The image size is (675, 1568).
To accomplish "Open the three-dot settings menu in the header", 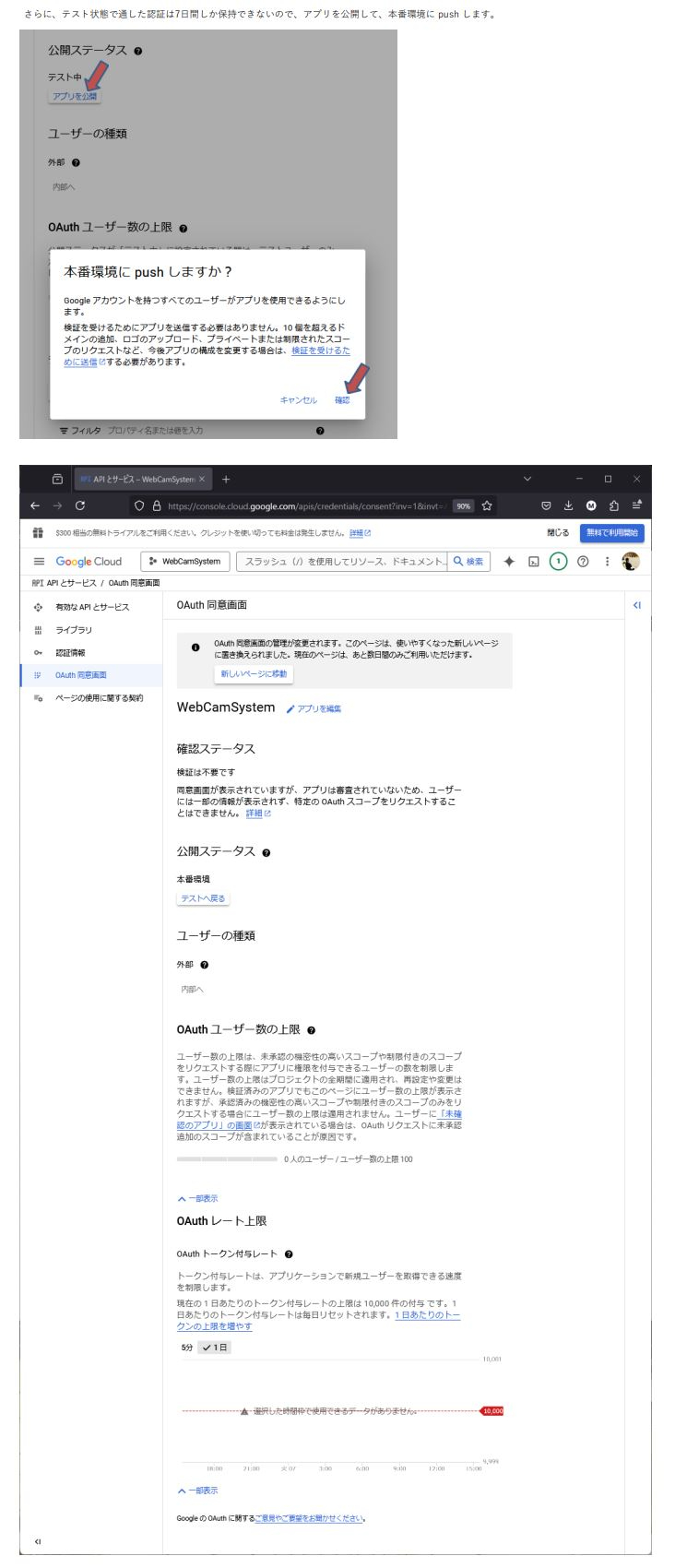I will (607, 562).
